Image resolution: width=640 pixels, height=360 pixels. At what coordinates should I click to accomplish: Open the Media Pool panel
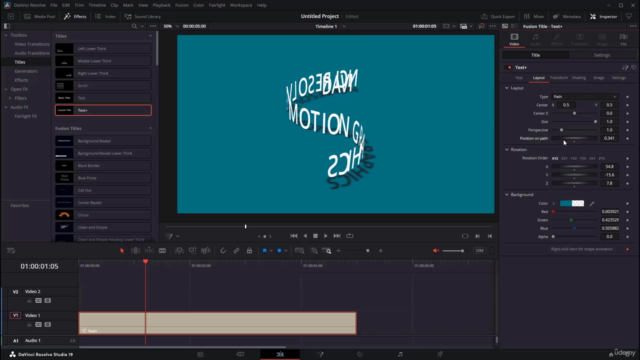[40, 16]
